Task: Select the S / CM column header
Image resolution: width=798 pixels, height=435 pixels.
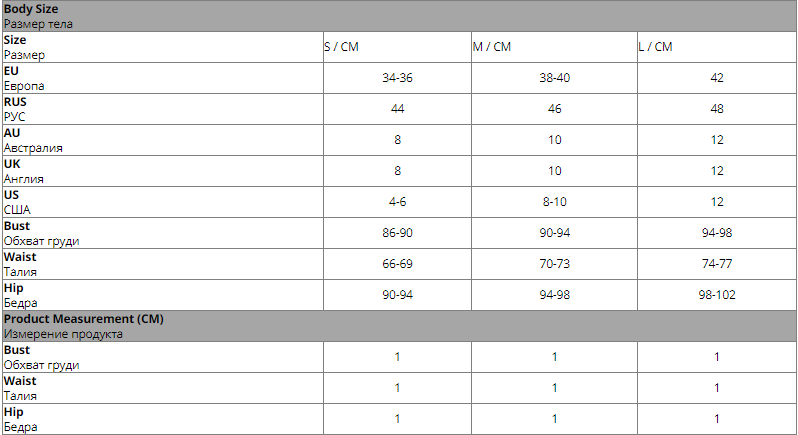Action: coord(397,47)
